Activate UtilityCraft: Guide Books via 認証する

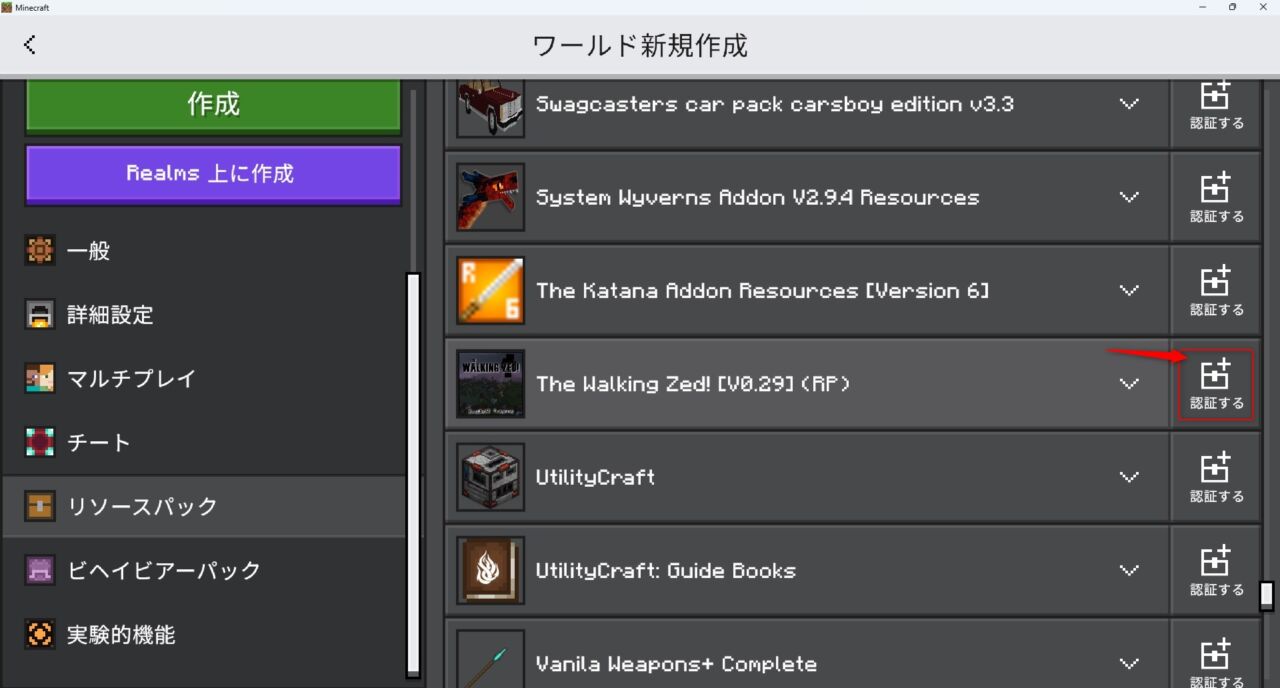pos(1216,570)
